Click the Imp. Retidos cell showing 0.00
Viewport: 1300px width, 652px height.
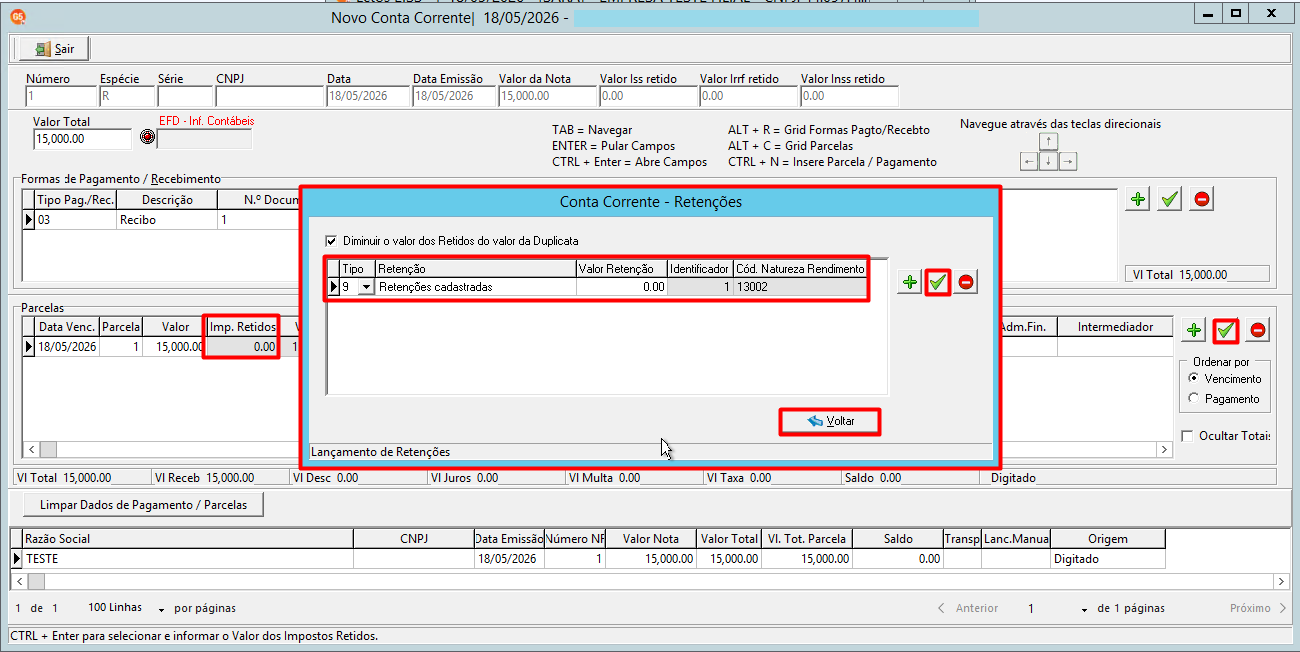(x=241, y=347)
